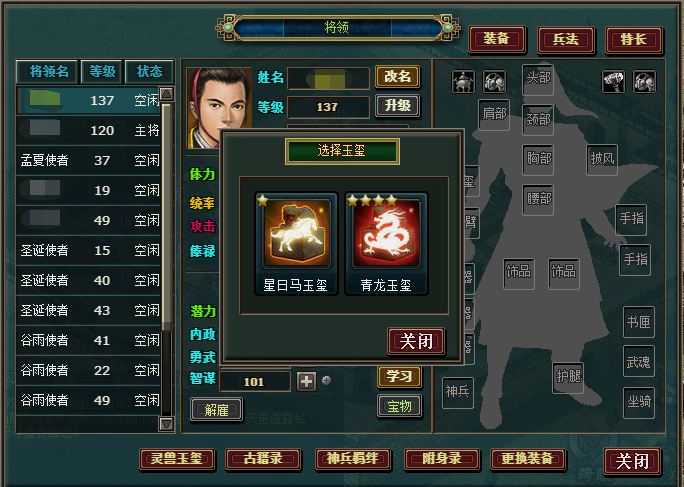Open the 头部 head equipment slot
The height and width of the screenshot is (487, 684).
(538, 79)
